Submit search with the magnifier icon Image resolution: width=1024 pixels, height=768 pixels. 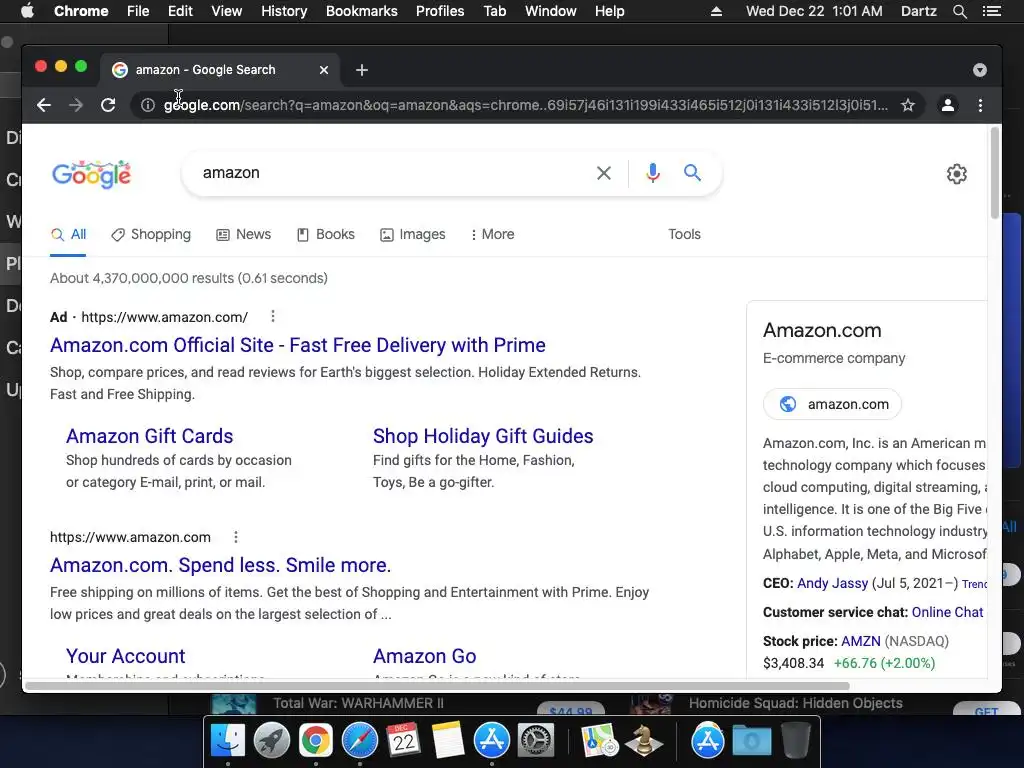pyautogui.click(x=692, y=173)
